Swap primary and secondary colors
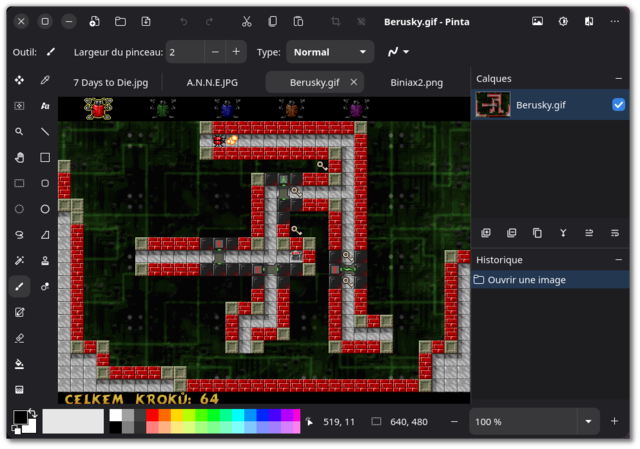Screen dimensions: 640x449 point(33,413)
